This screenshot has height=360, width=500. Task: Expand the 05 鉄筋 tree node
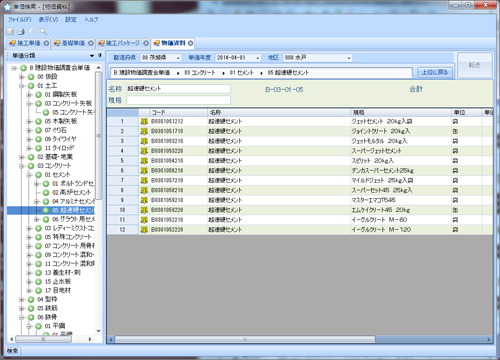pyautogui.click(x=22, y=309)
